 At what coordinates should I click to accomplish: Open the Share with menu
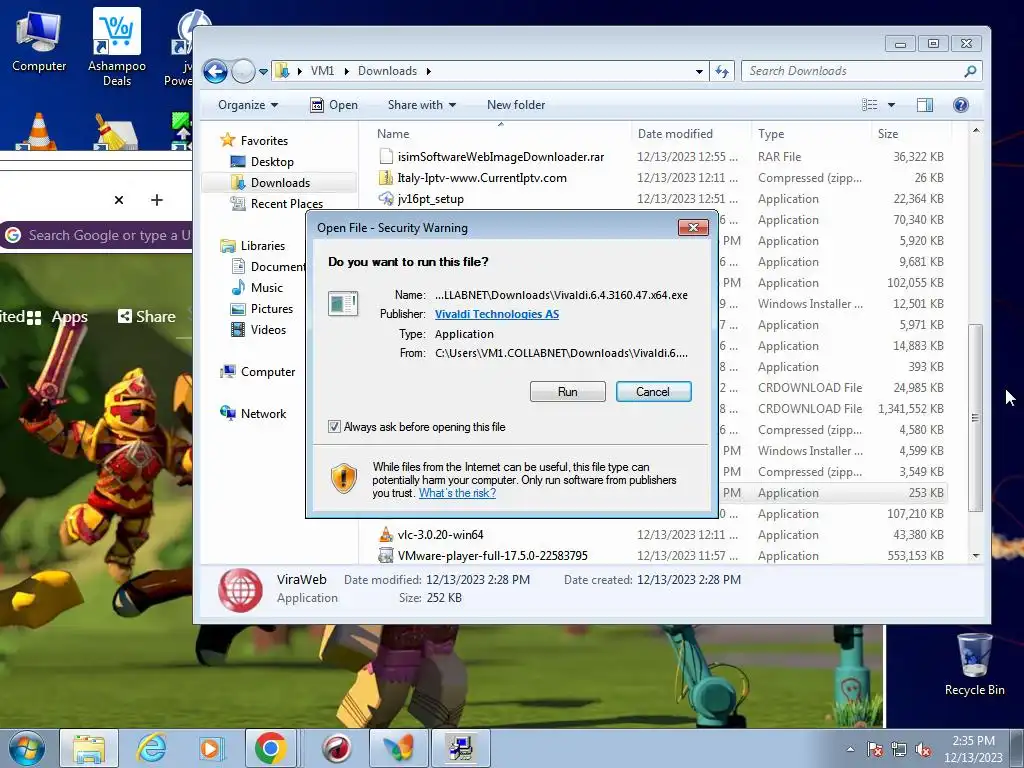pos(422,105)
